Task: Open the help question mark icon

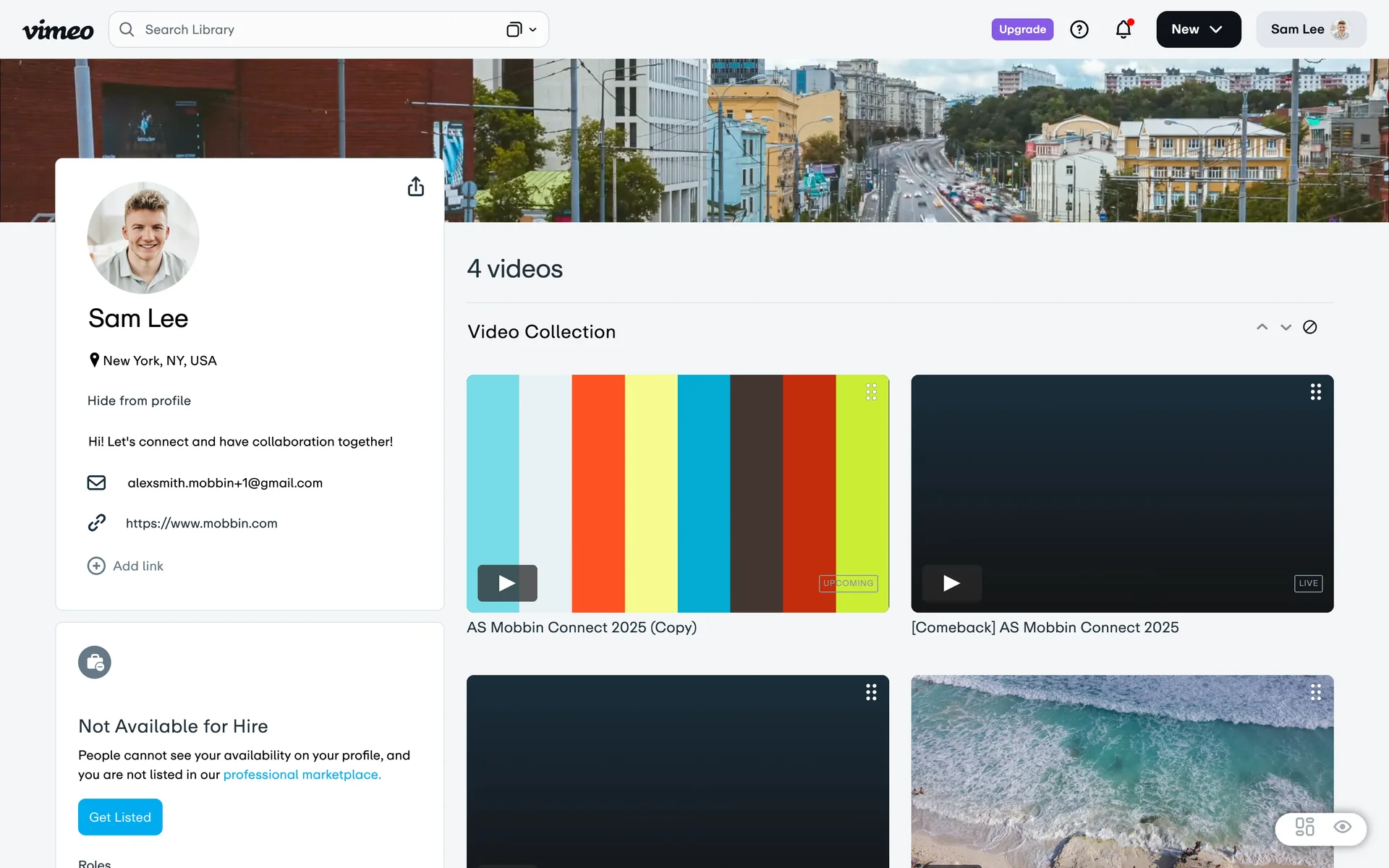Action: [x=1079, y=30]
